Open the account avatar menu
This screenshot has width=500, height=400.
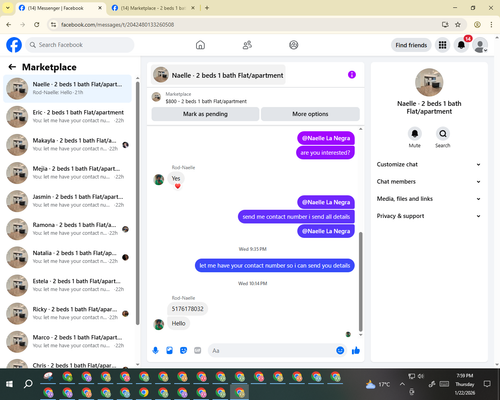480,45
